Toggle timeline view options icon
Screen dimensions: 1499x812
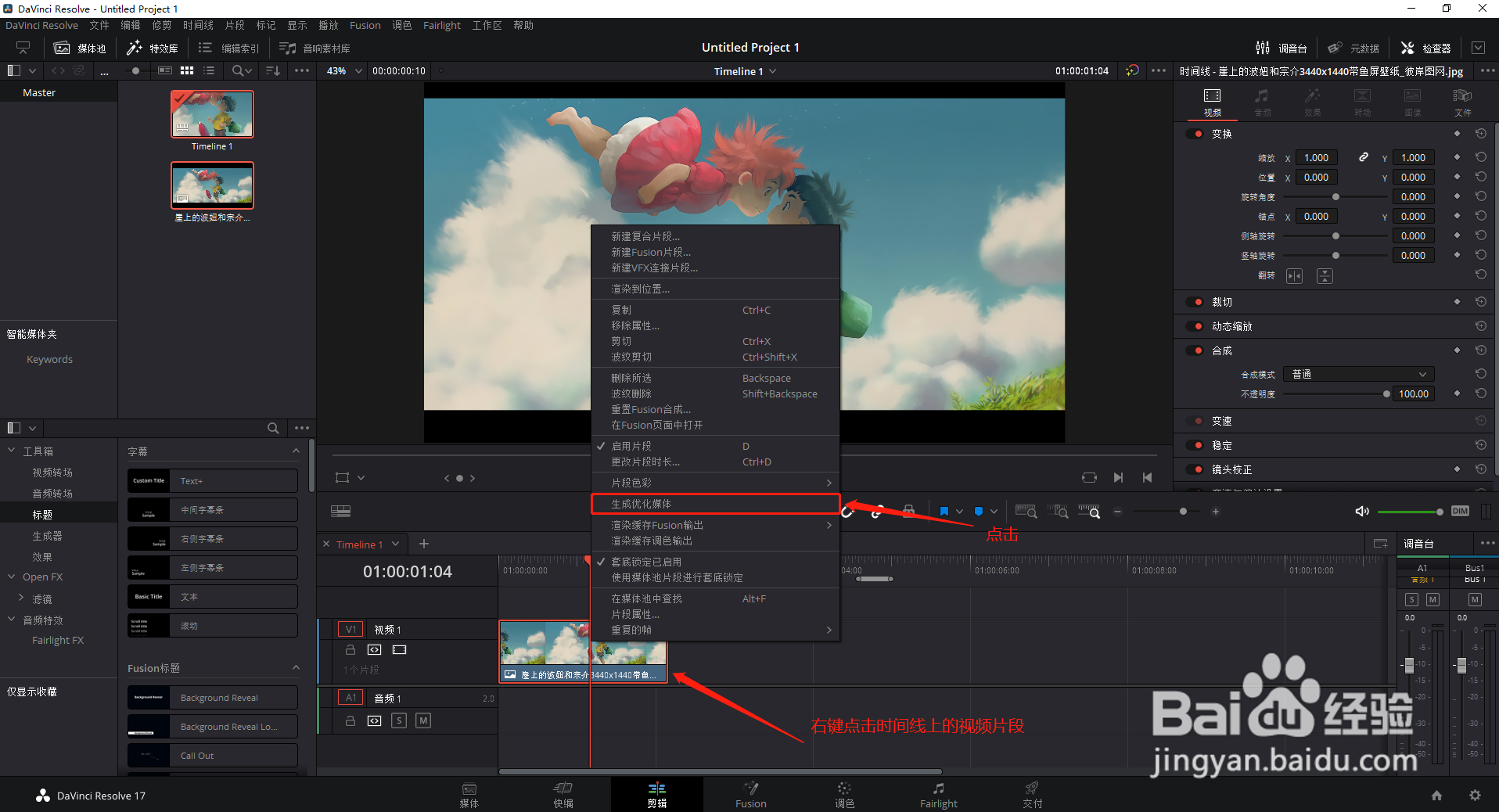point(340,511)
